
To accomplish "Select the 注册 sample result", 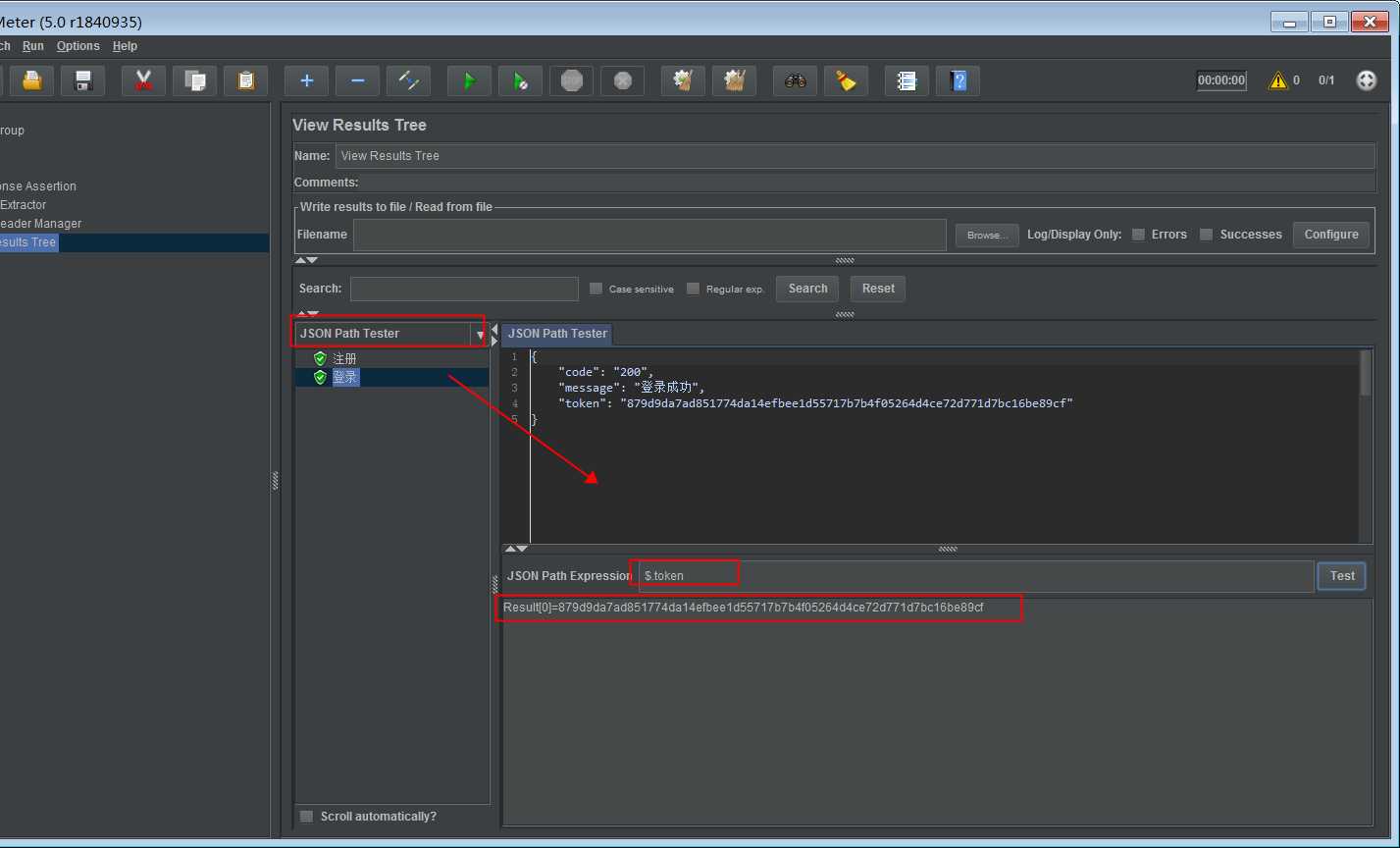I will pos(344,358).
